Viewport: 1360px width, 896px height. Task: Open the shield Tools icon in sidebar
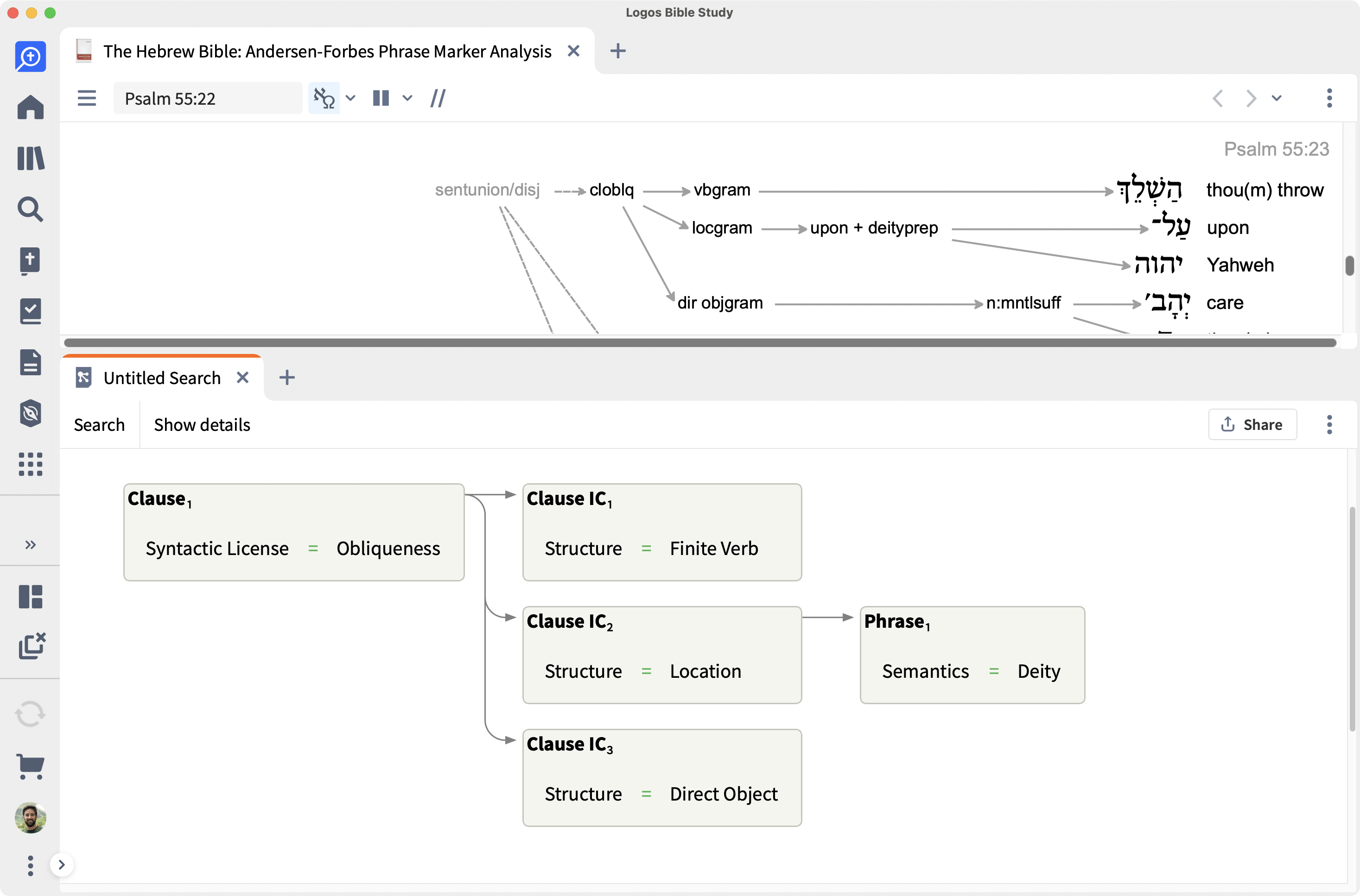[x=30, y=413]
